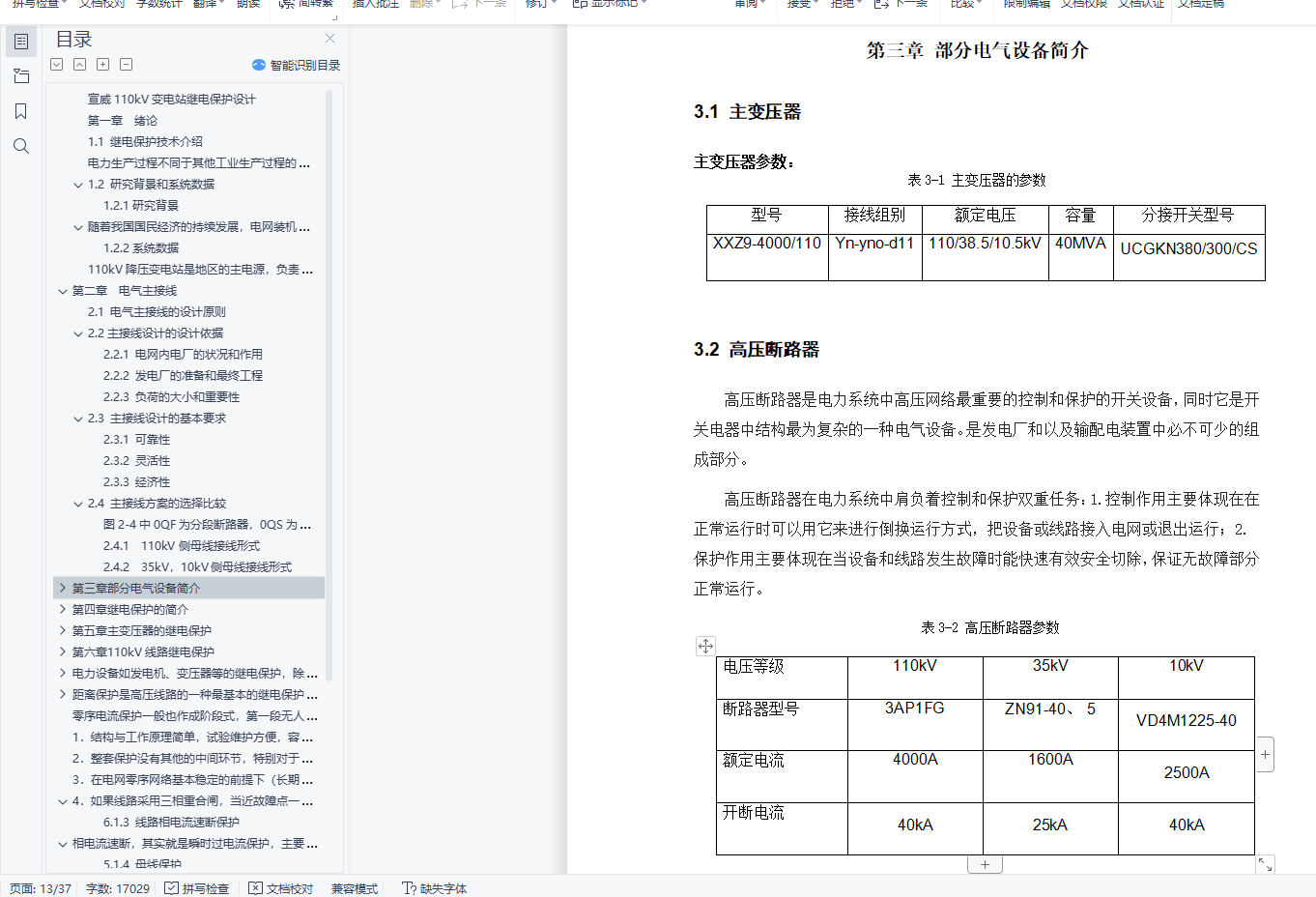The image size is (1316, 897).
Task: Open the search magnifier icon in sidebar
Action: [21, 146]
